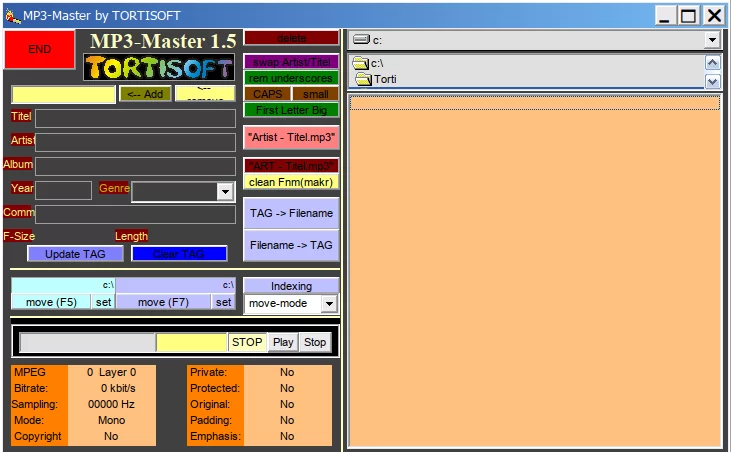Click the First Letter Big button

click(291, 110)
